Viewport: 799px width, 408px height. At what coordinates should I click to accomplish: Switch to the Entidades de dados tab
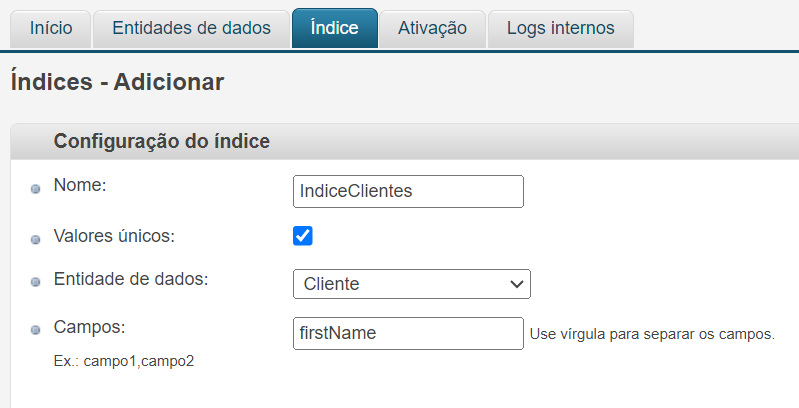click(x=191, y=28)
